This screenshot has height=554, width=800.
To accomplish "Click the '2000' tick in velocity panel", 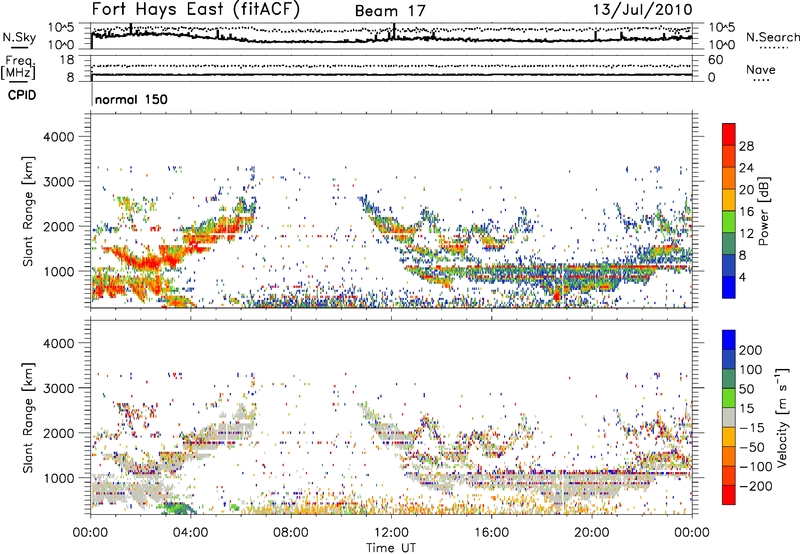I will tap(58, 433).
